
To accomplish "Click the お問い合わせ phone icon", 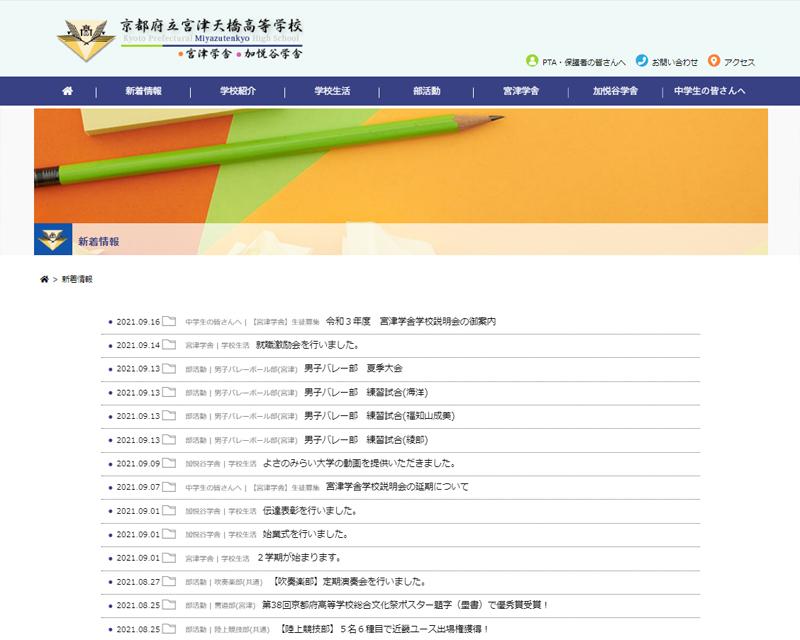I will (641, 61).
